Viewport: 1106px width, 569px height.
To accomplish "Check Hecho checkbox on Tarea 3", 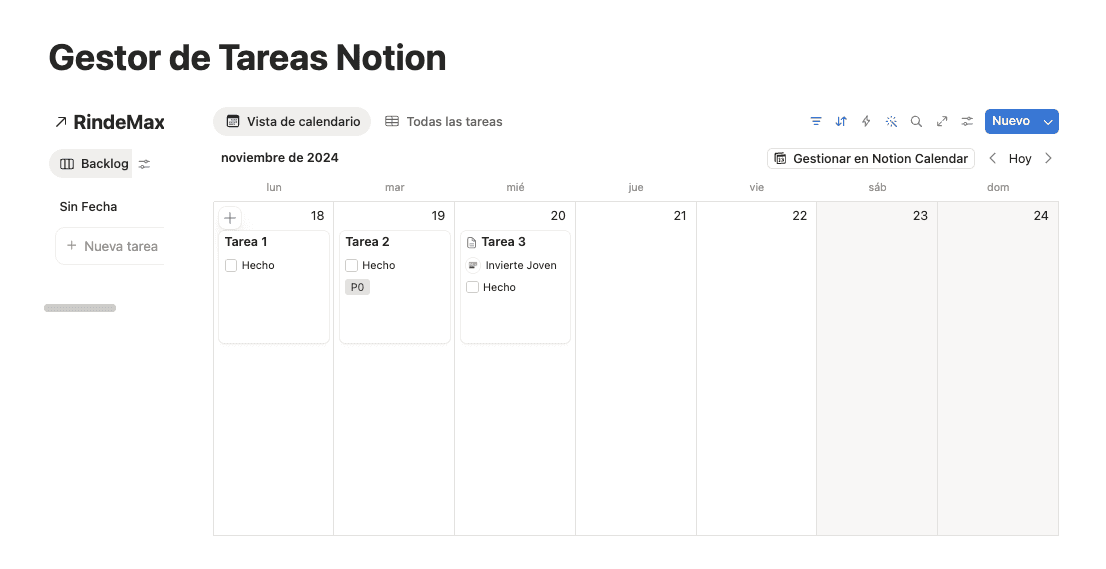I will pos(473,287).
